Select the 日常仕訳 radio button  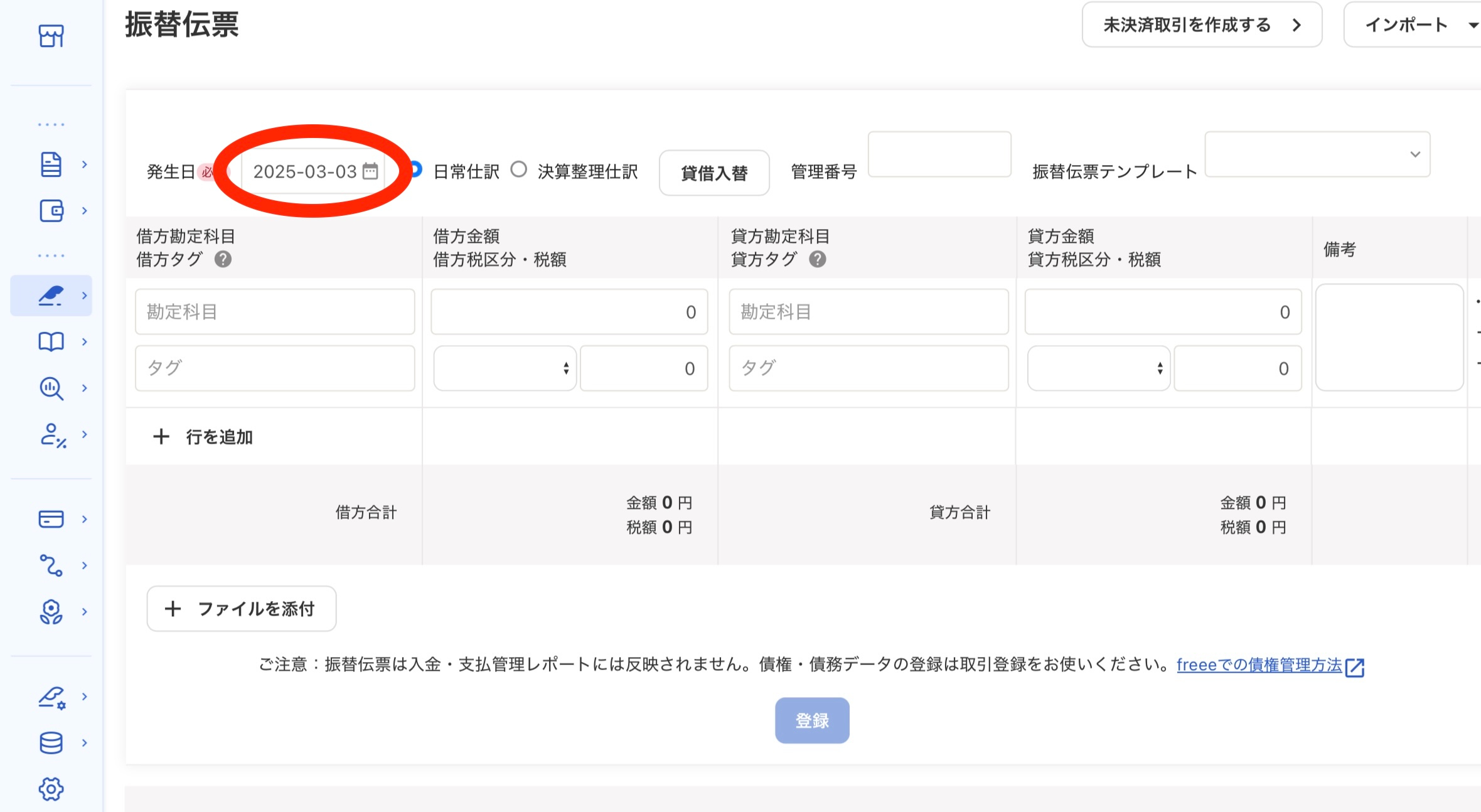point(415,169)
